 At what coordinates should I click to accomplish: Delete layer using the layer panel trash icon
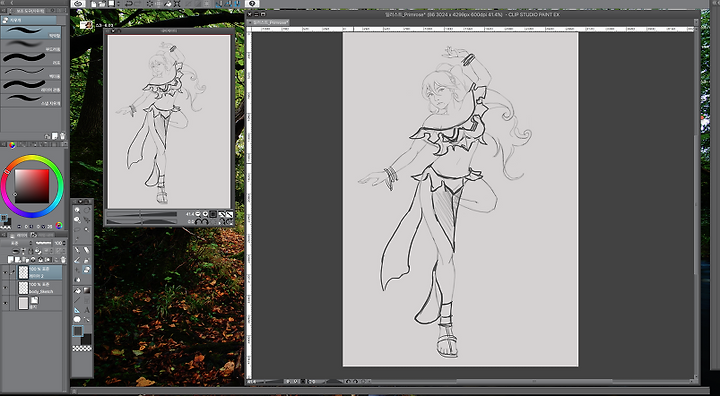click(x=63, y=260)
